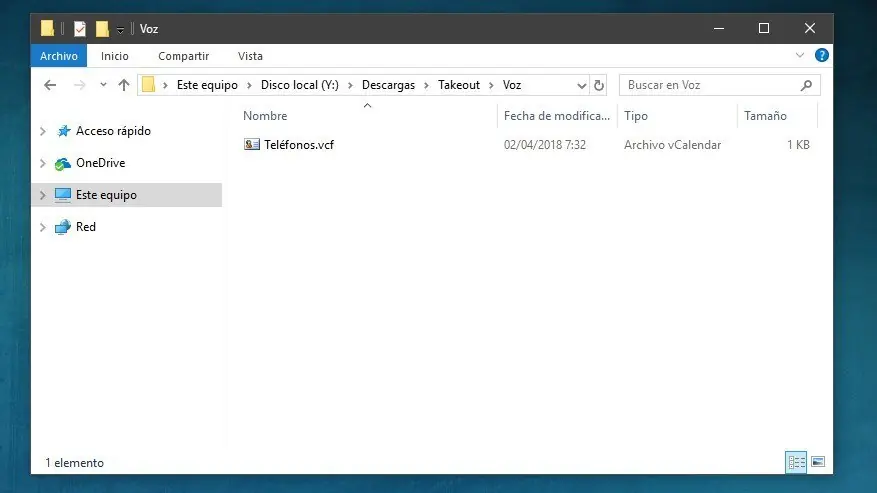Open the blue Help question mark
Image resolution: width=877 pixels, height=493 pixels.
pyautogui.click(x=821, y=55)
